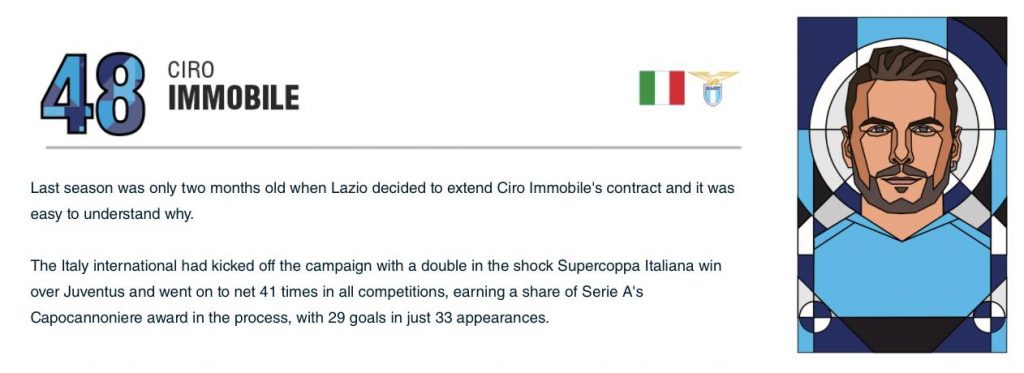Click the CIRO first name text
The width and height of the screenshot is (1024, 373).
tap(191, 70)
